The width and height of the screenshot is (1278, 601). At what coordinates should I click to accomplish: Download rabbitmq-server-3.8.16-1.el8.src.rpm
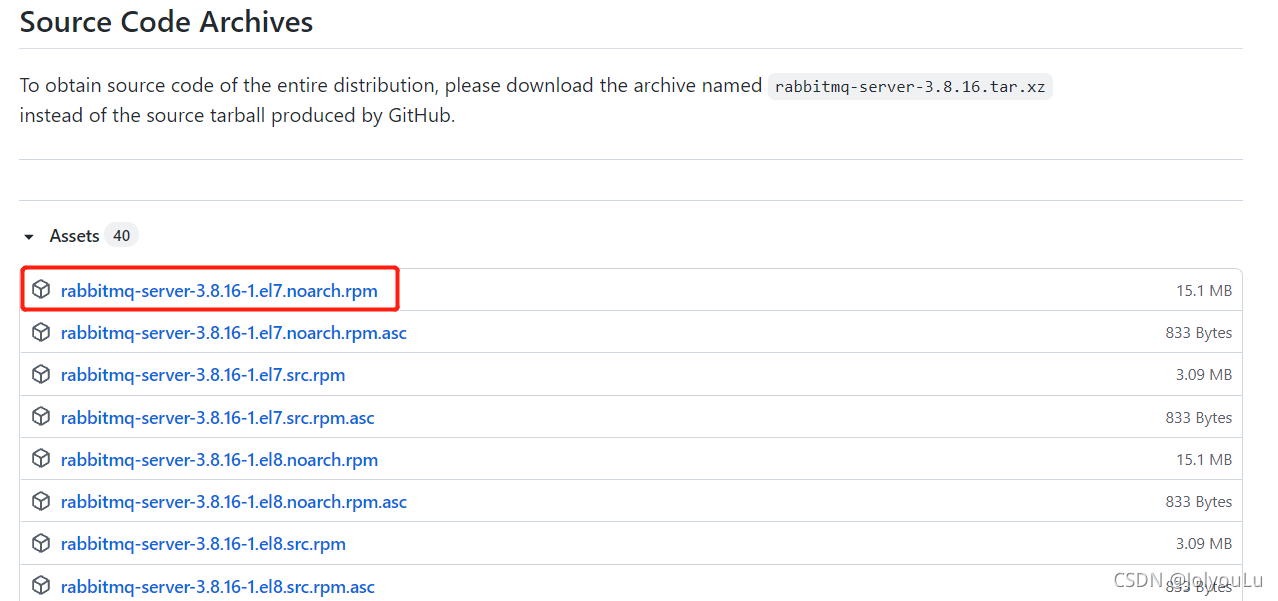203,544
